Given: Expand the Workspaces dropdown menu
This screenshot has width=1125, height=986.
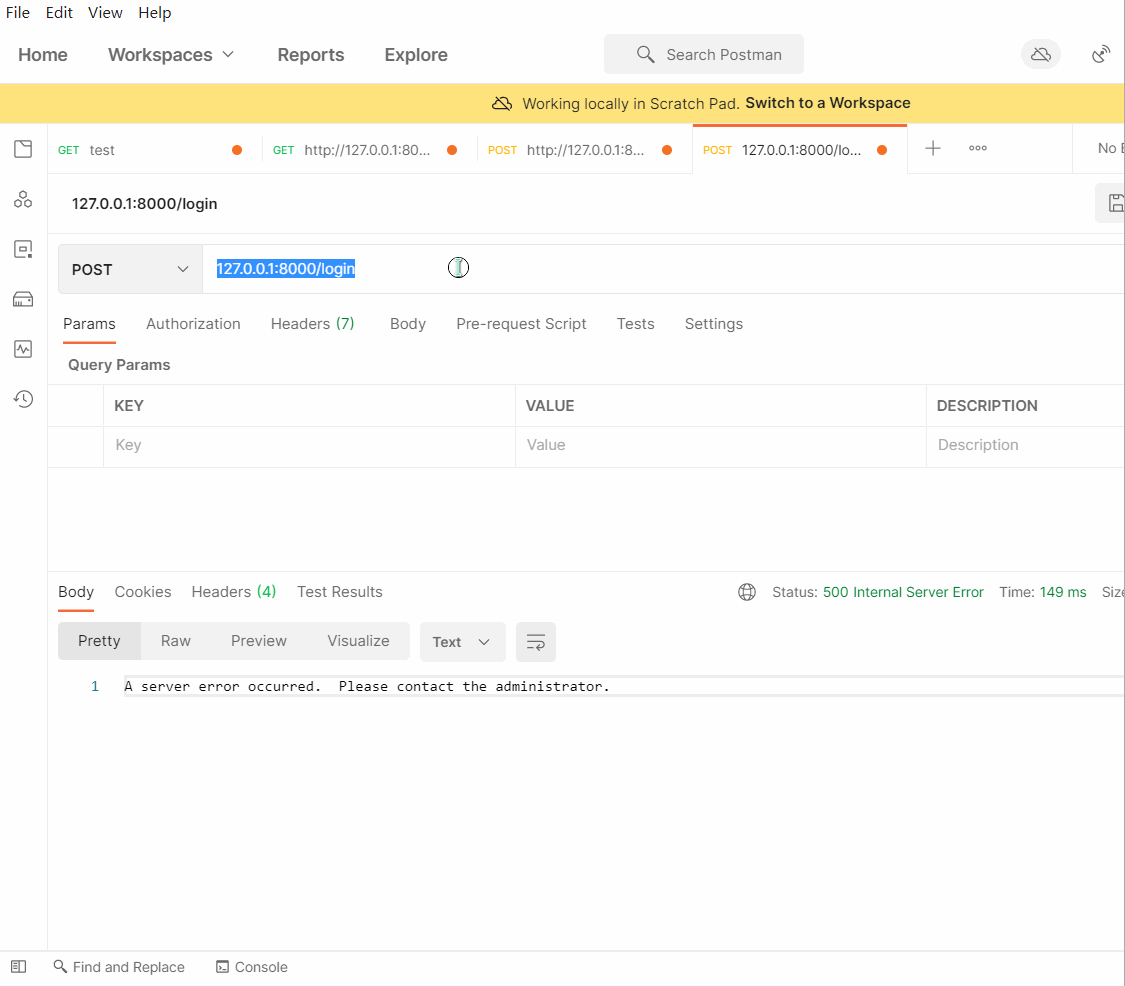Looking at the screenshot, I should click(x=171, y=55).
